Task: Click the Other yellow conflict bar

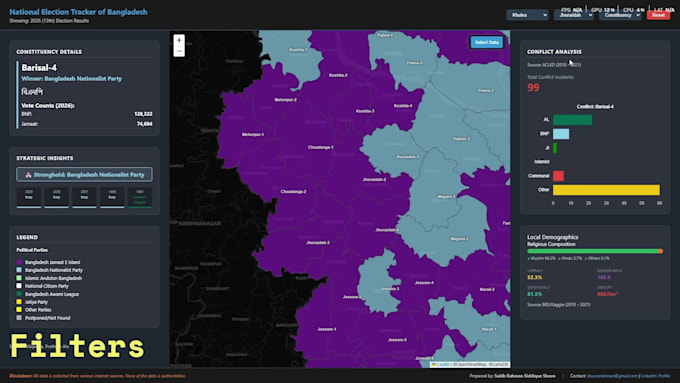Action: [606, 190]
